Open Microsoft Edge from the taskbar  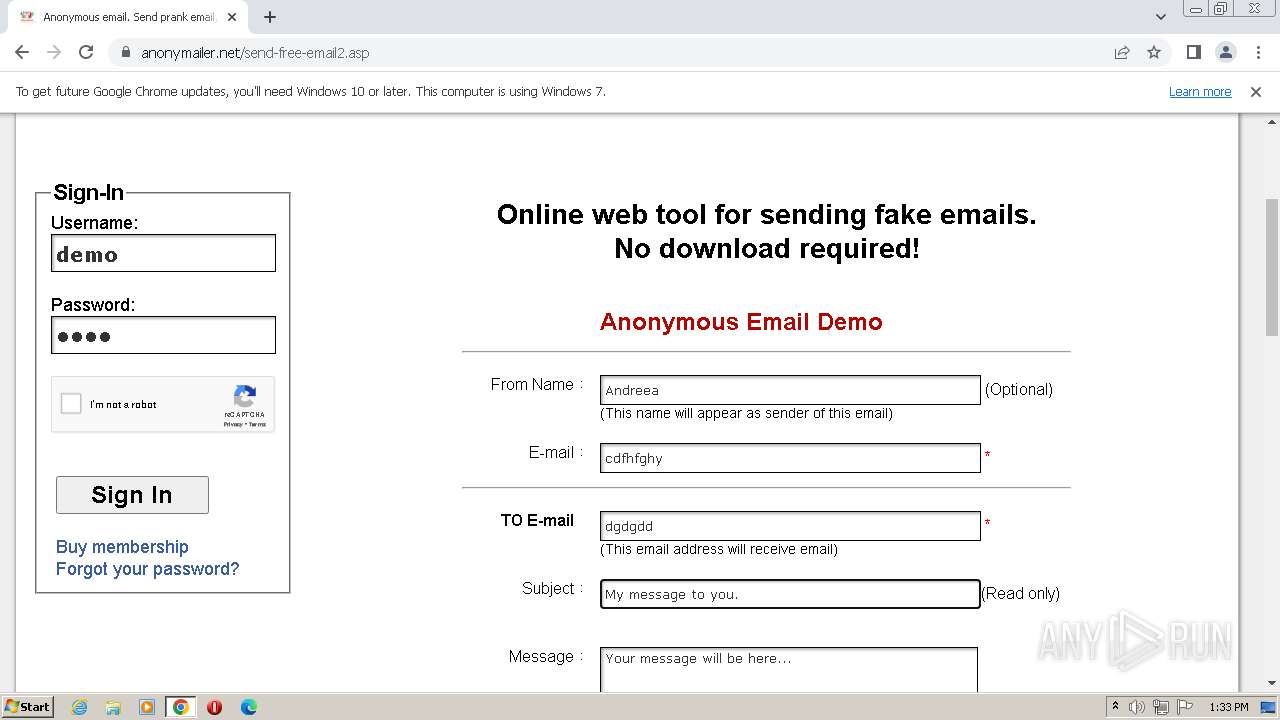(248, 707)
